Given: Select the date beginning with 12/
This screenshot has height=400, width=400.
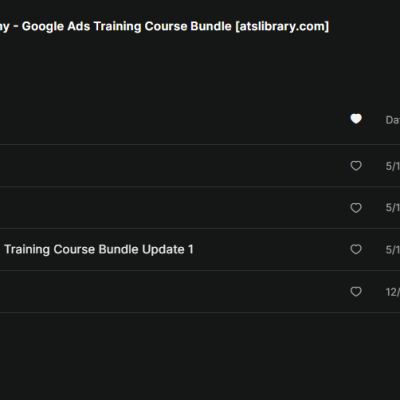Looking at the screenshot, I should point(393,292).
